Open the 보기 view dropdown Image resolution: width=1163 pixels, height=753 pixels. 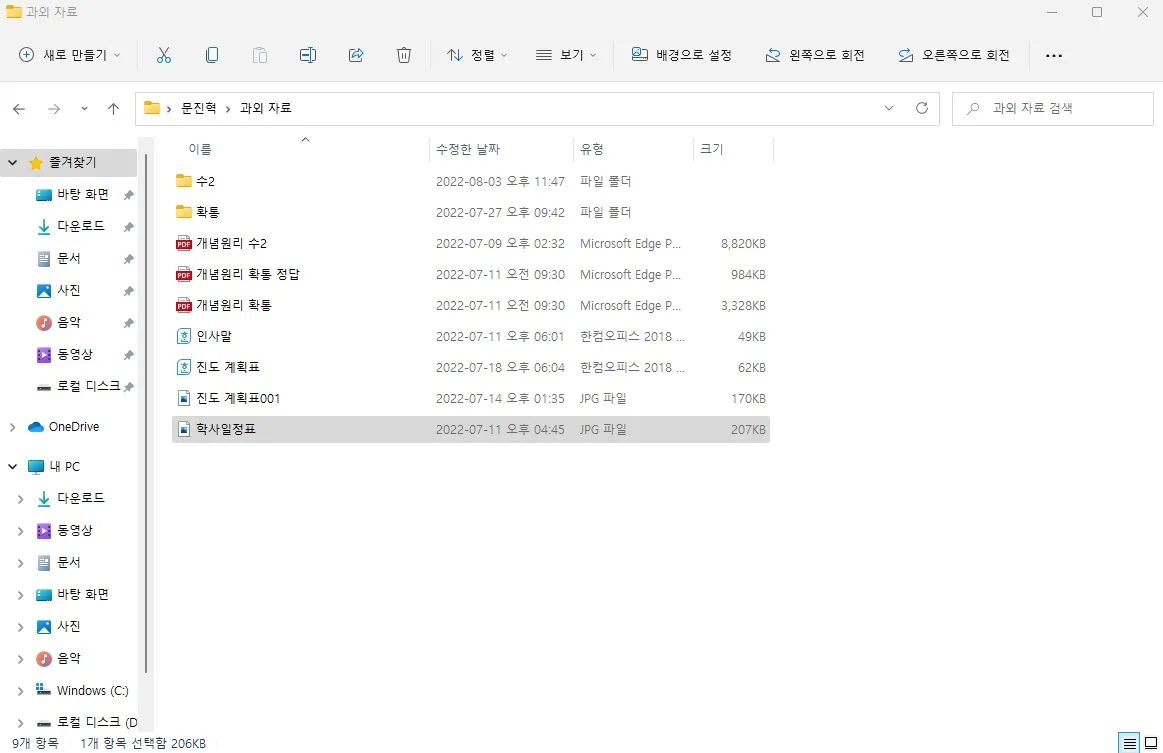[566, 55]
